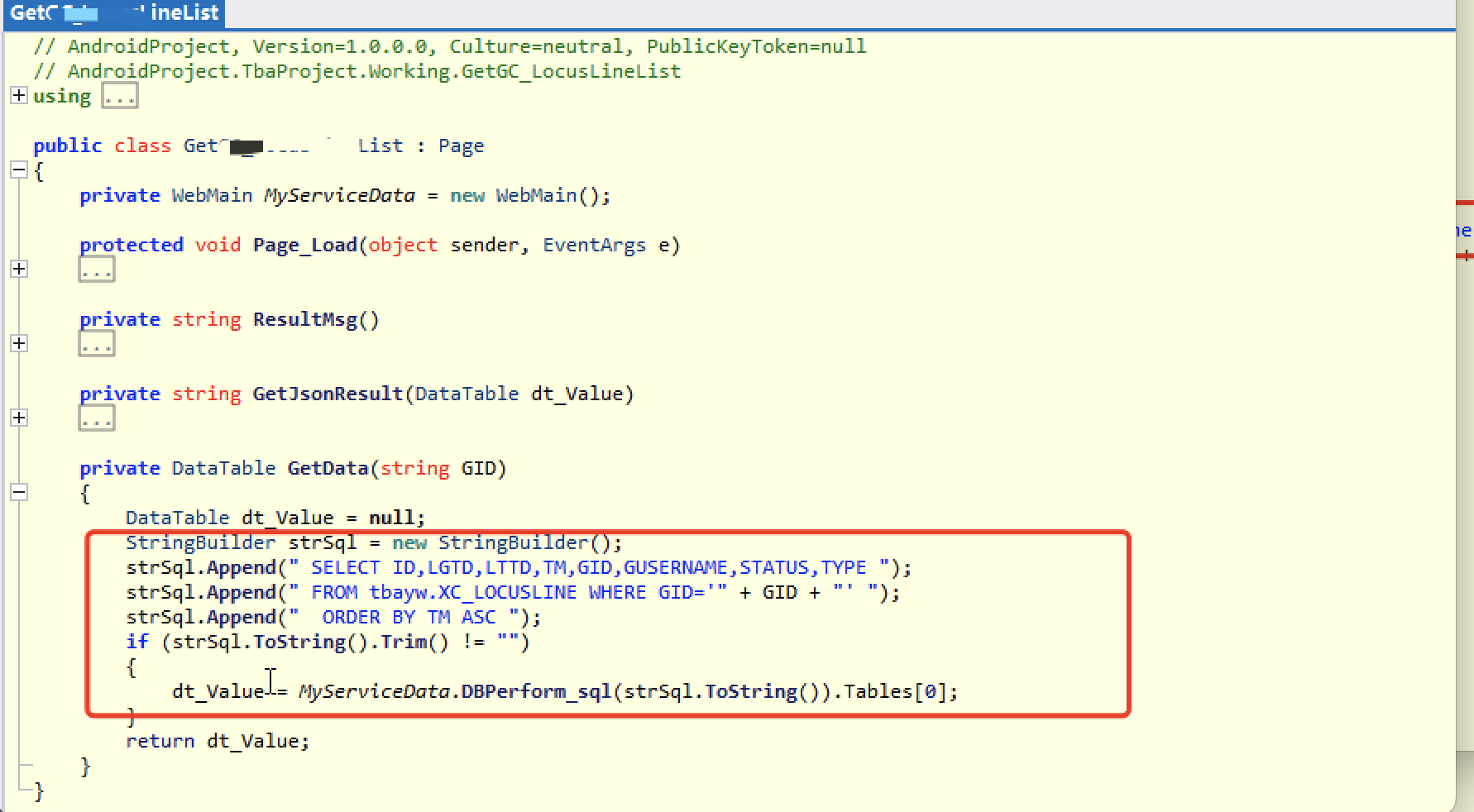Click the Page_Load method name
This screenshot has height=812, width=1474.
tap(304, 246)
